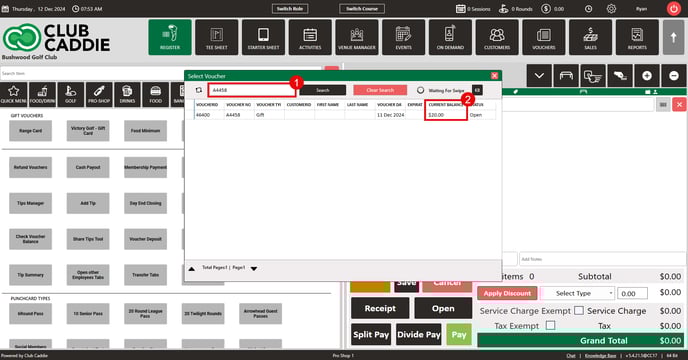
Task: Click the Customers icon in top bar
Action: tap(497, 37)
